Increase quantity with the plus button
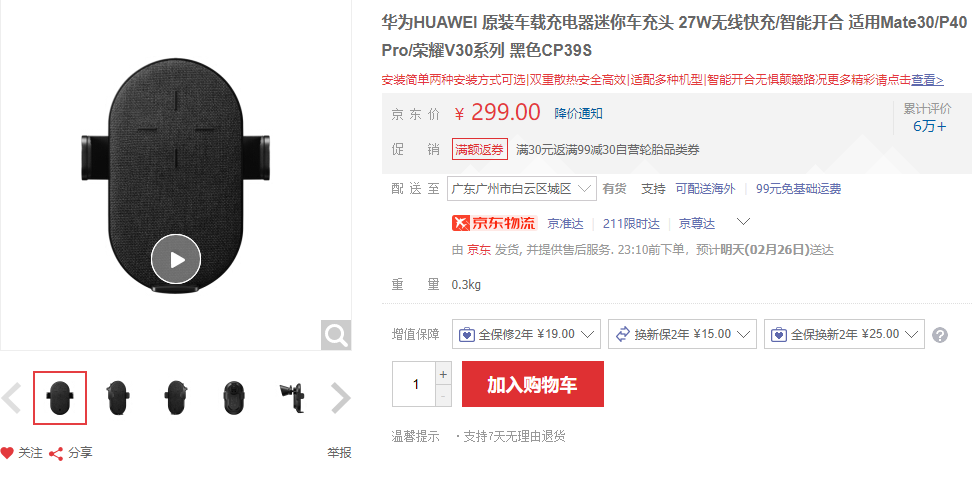The height and width of the screenshot is (488, 973). tap(443, 374)
